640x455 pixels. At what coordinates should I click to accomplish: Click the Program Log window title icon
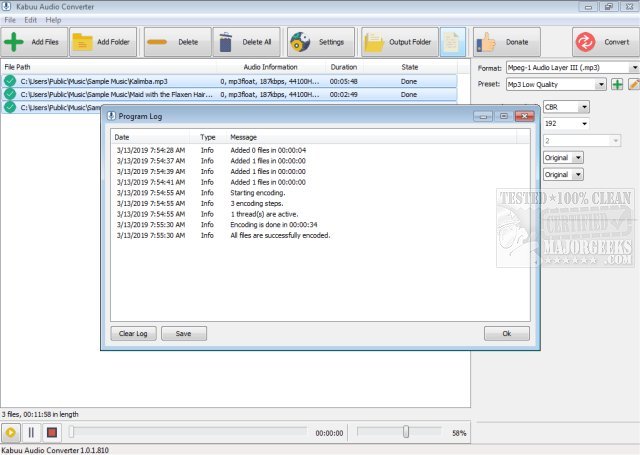[111, 116]
